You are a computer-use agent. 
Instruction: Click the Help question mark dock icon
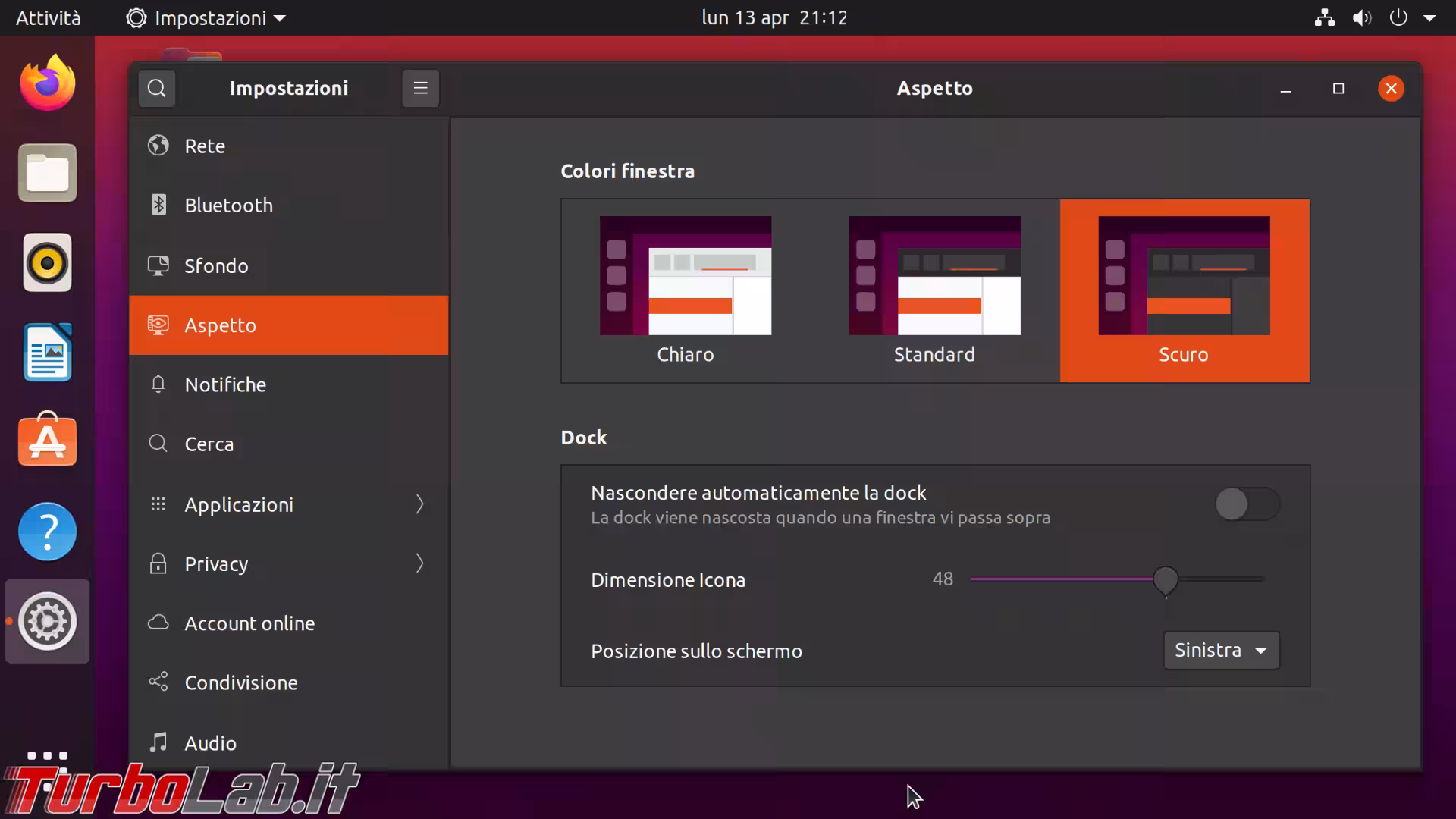pyautogui.click(x=47, y=531)
